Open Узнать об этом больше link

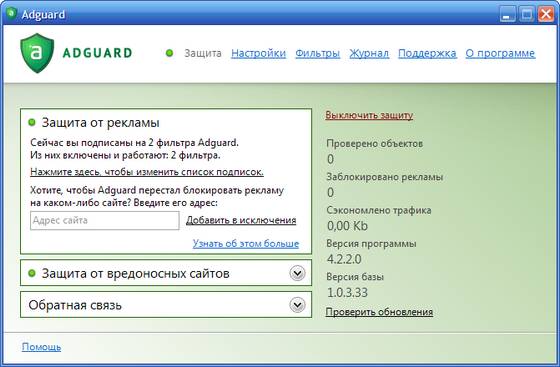pyautogui.click(x=246, y=243)
